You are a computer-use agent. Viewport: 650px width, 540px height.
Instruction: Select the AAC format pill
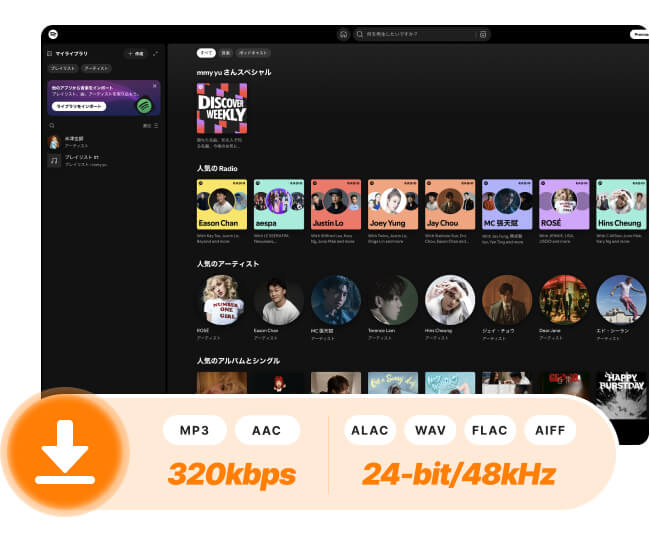click(x=267, y=430)
